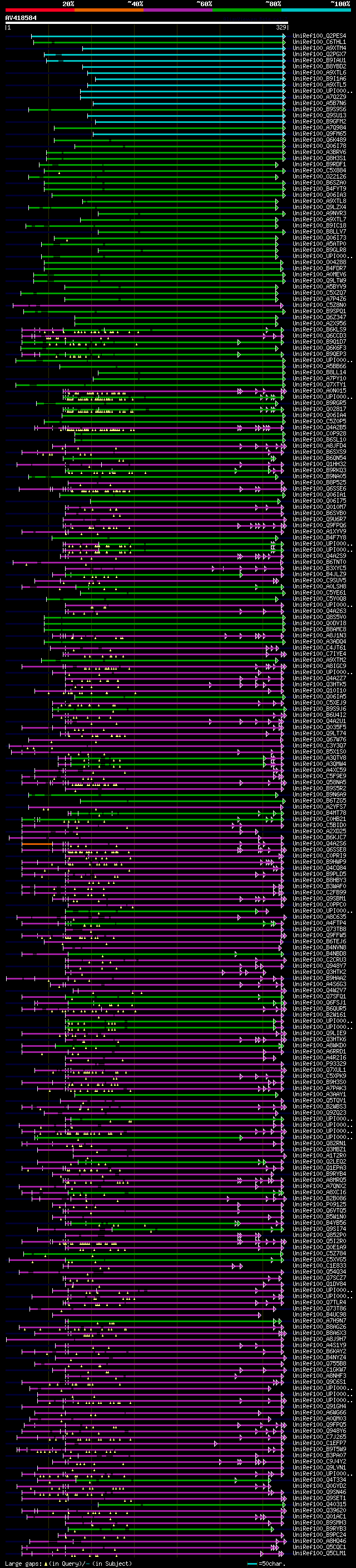Click hit name UniRef100_C9SUV5

pyautogui.click(x=319, y=581)
